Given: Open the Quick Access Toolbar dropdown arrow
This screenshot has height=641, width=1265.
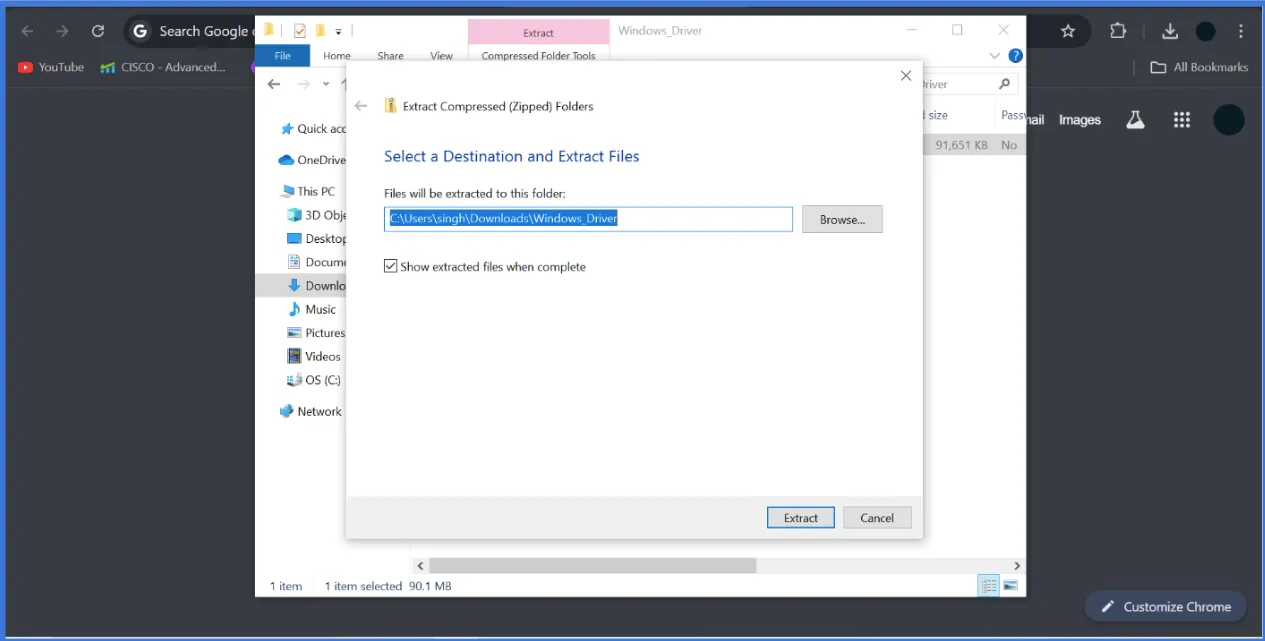Looking at the screenshot, I should pos(339,31).
